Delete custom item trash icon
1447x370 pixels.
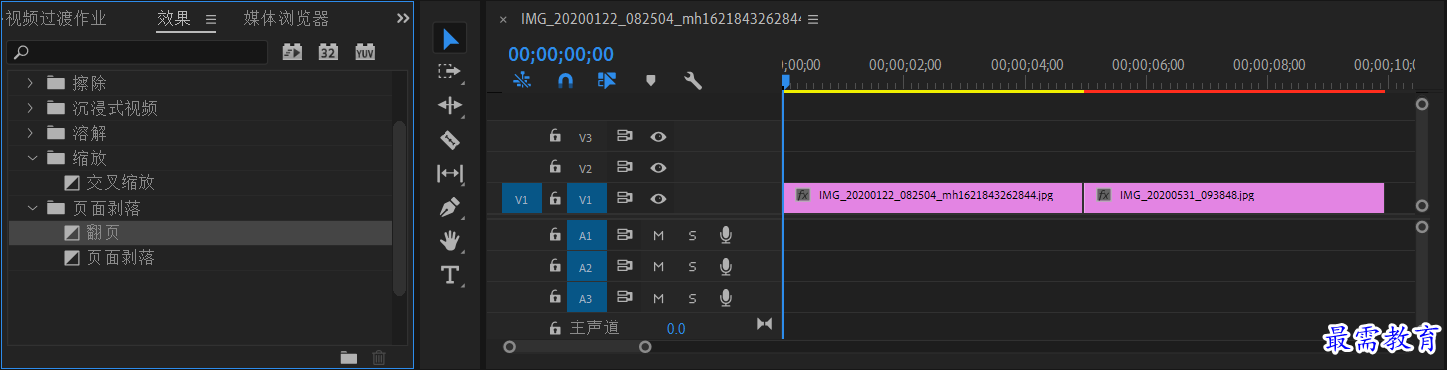coord(378,357)
